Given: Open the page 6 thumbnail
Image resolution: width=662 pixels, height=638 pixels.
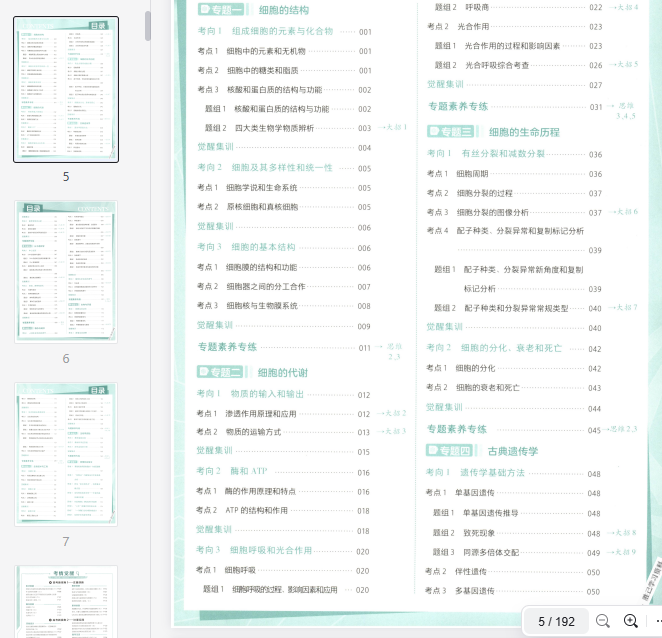Looking at the screenshot, I should click(66, 271).
